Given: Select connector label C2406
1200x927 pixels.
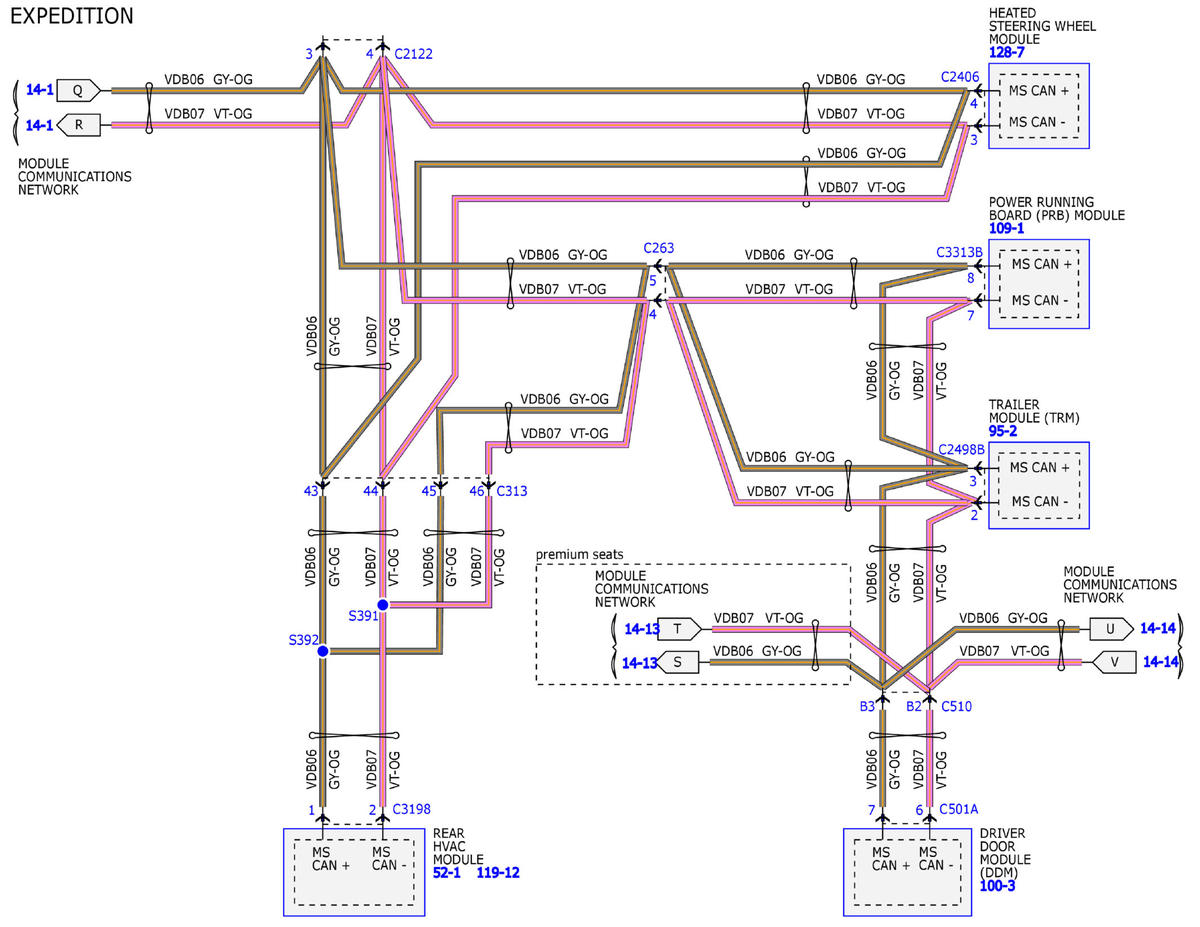Looking at the screenshot, I should pyautogui.click(x=961, y=76).
